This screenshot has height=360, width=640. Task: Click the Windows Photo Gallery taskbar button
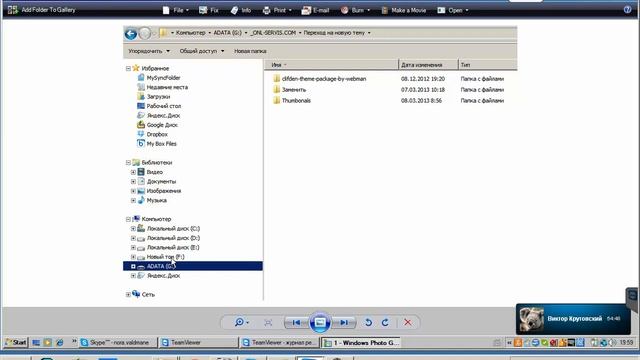click(x=361, y=343)
